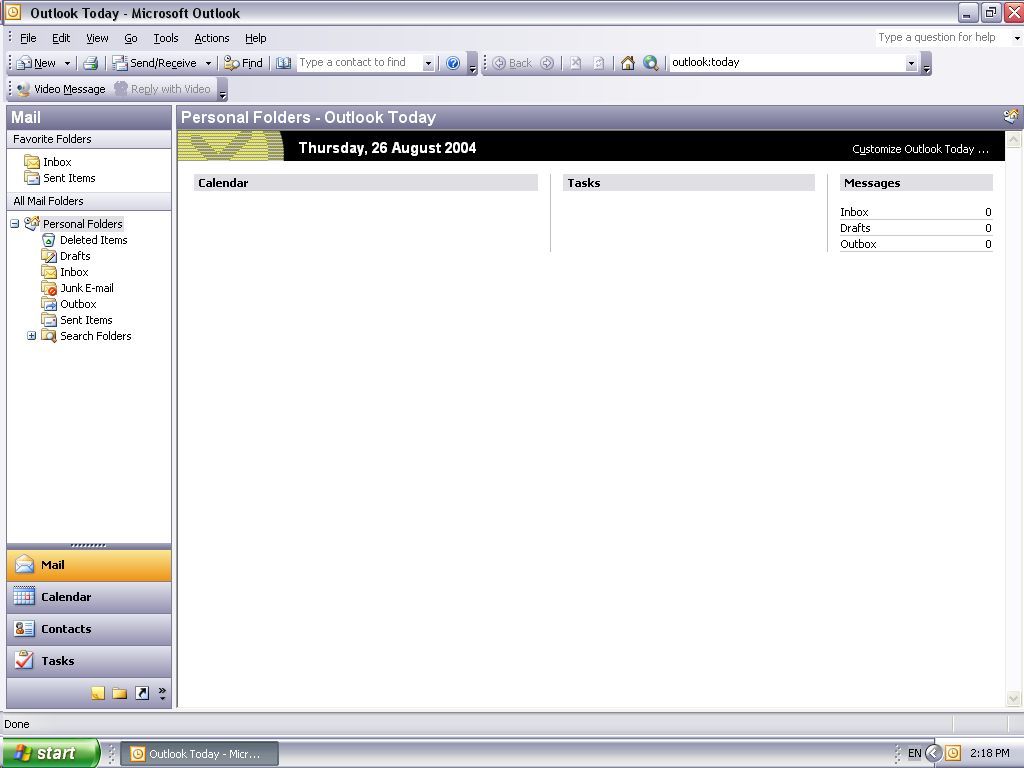Image resolution: width=1024 pixels, height=768 pixels.
Task: Click the Video Message button
Action: pyautogui.click(x=61, y=89)
